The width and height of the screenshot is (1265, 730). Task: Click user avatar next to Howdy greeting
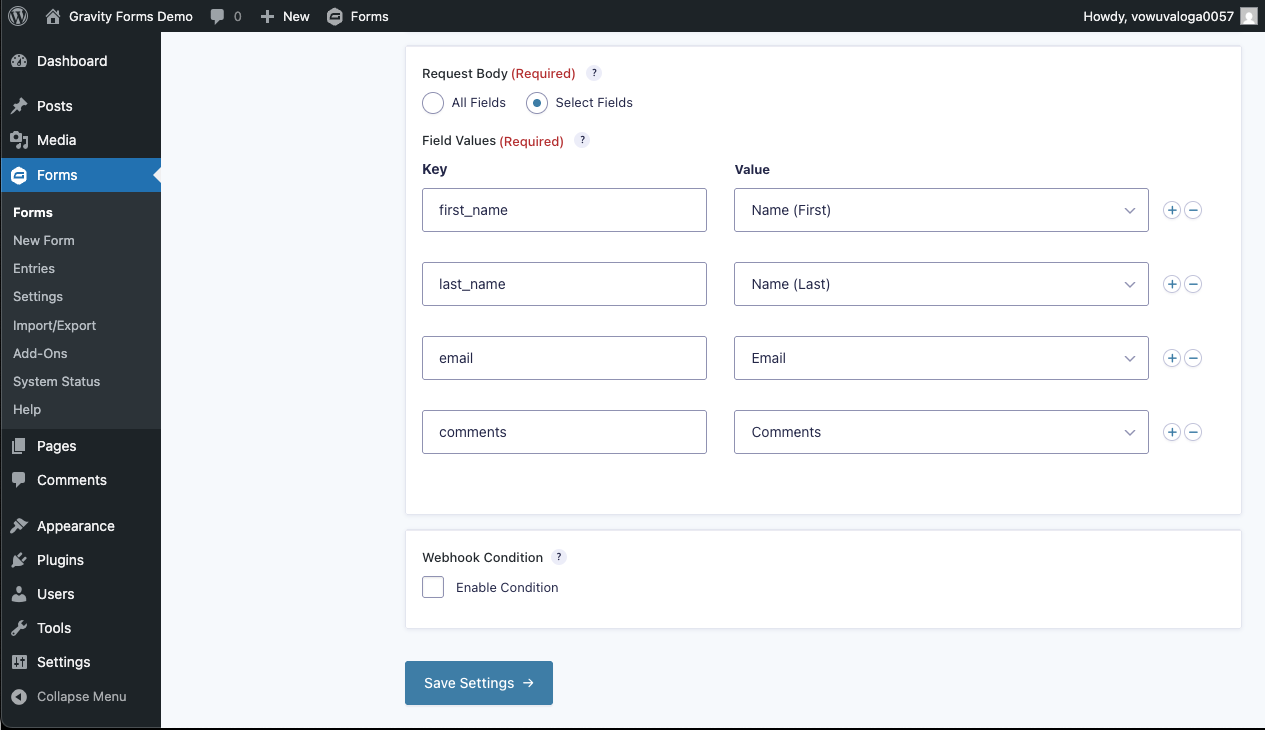[x=1248, y=16]
